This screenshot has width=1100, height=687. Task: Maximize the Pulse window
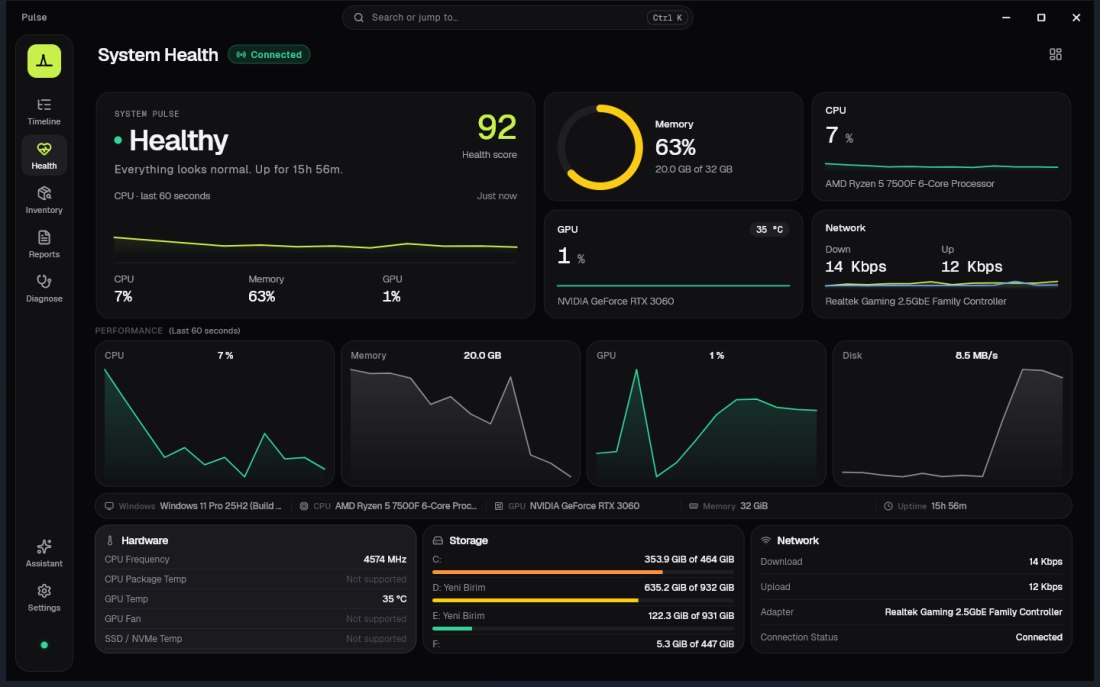1041,18
